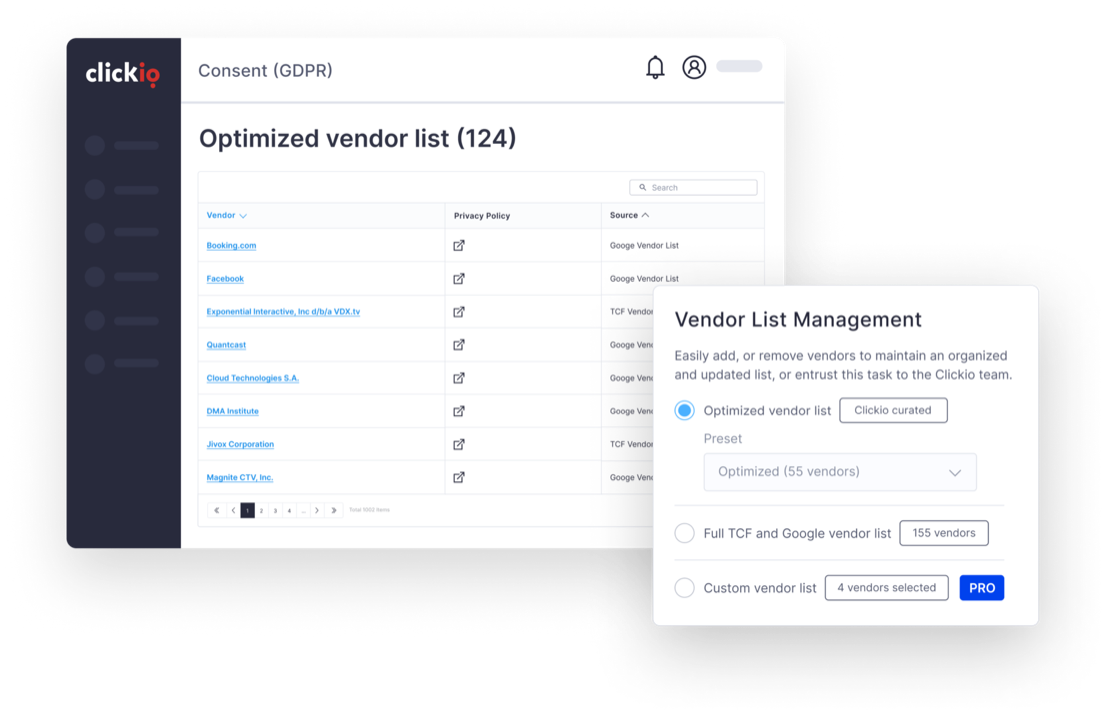Jump to last page of vendor table

pos(334,510)
